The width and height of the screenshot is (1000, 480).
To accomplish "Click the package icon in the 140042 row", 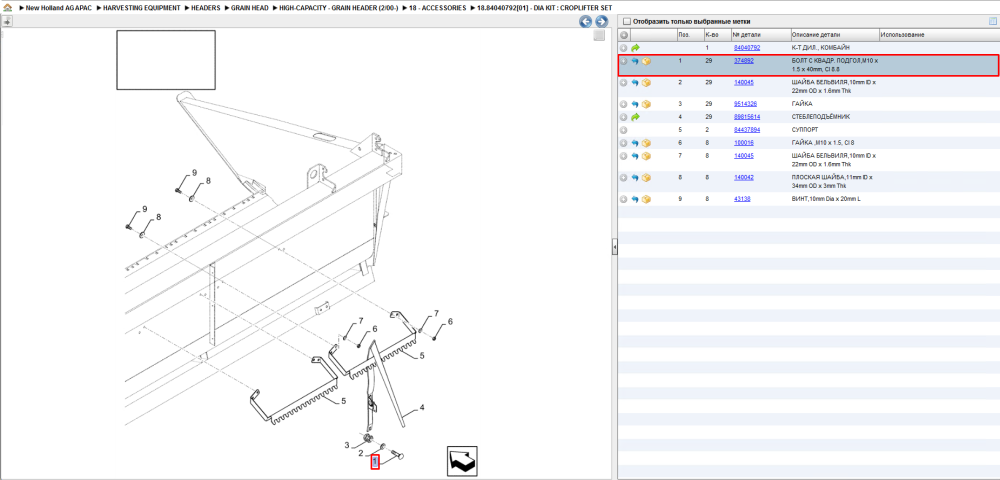I will tap(646, 178).
